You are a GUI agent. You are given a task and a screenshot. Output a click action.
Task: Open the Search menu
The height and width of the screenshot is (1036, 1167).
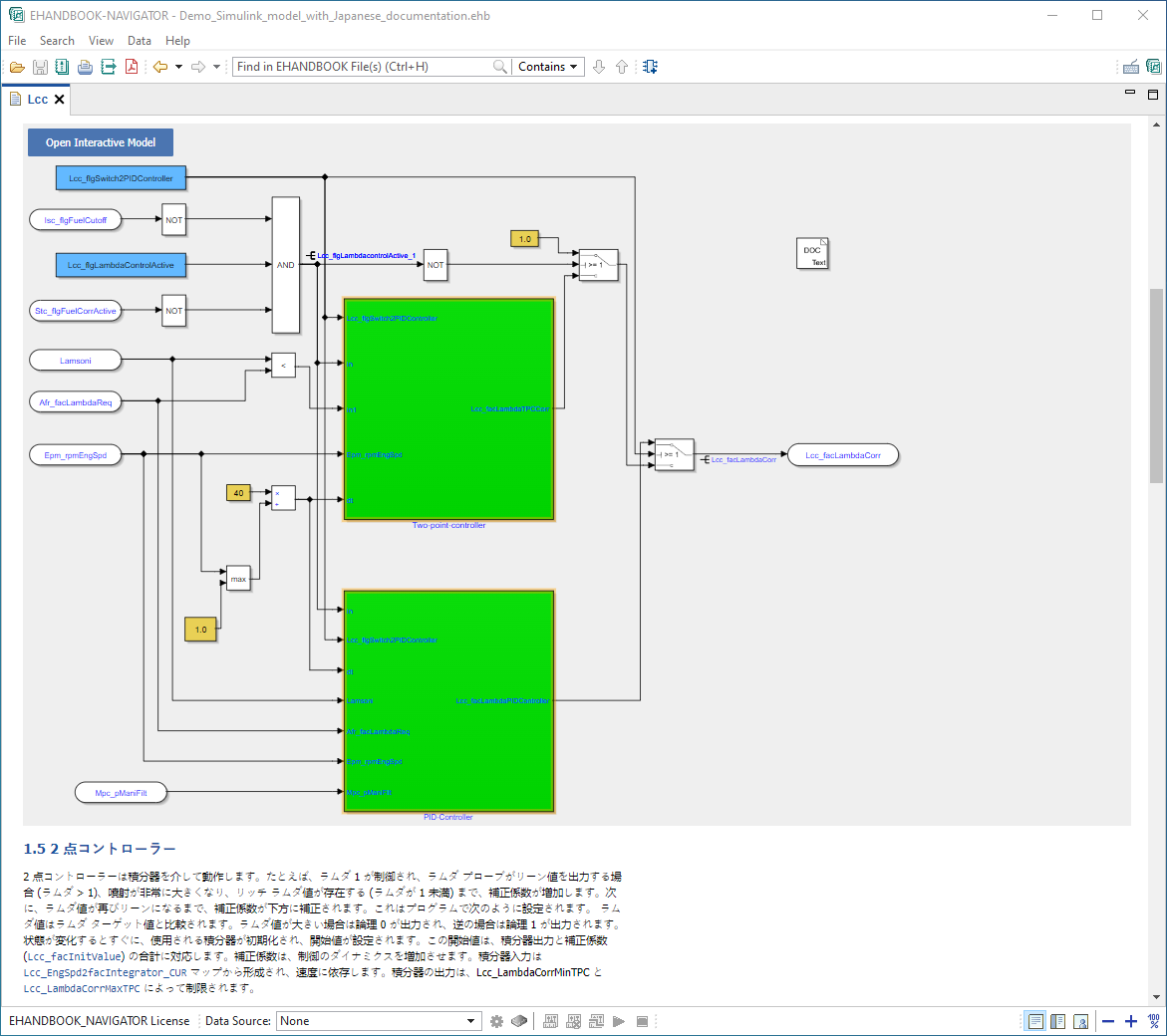[x=57, y=41]
